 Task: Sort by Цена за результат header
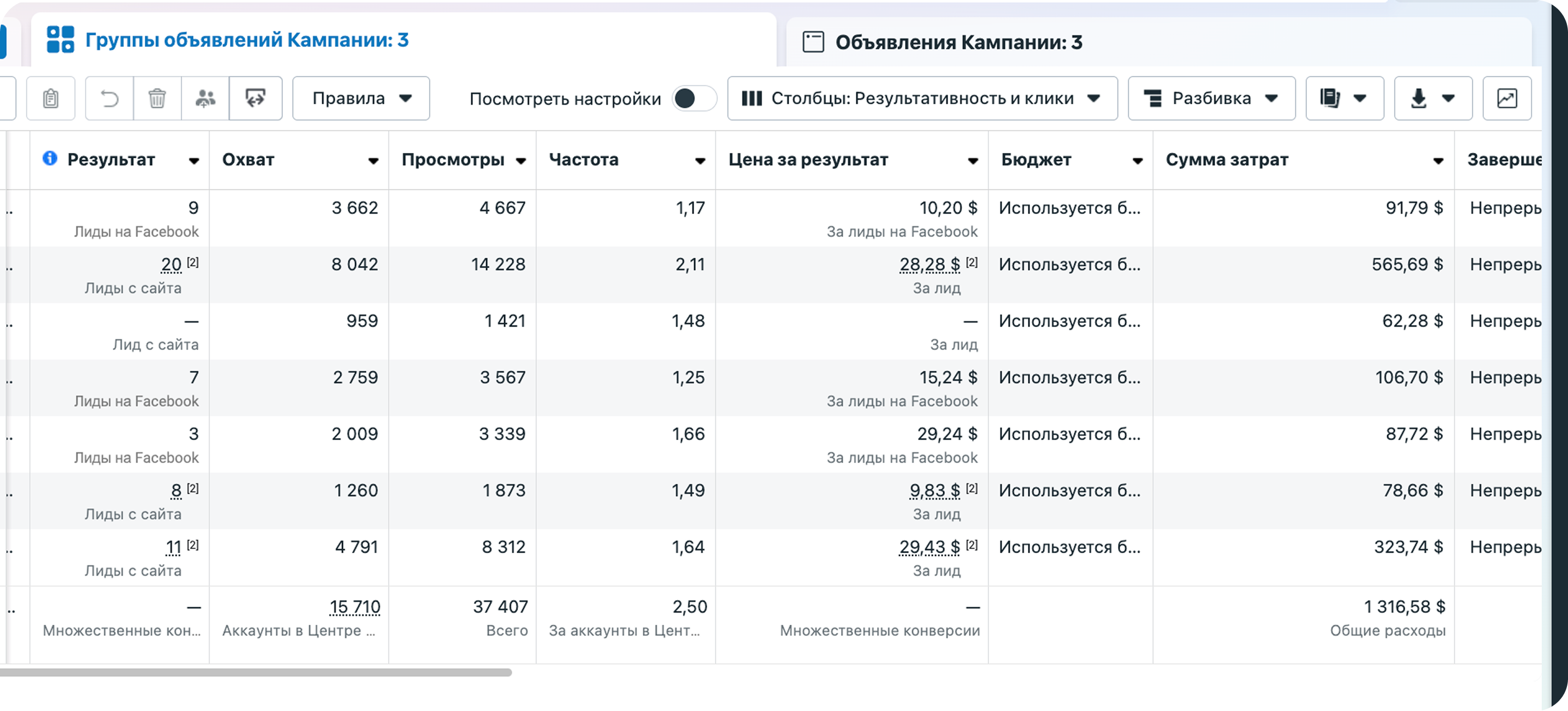tap(852, 159)
